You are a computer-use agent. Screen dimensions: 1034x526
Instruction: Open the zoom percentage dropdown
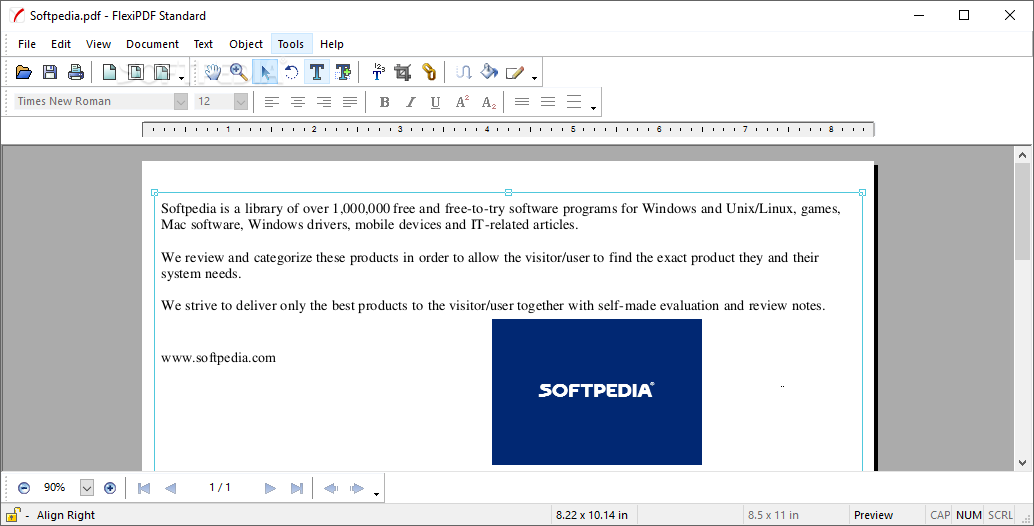point(87,488)
